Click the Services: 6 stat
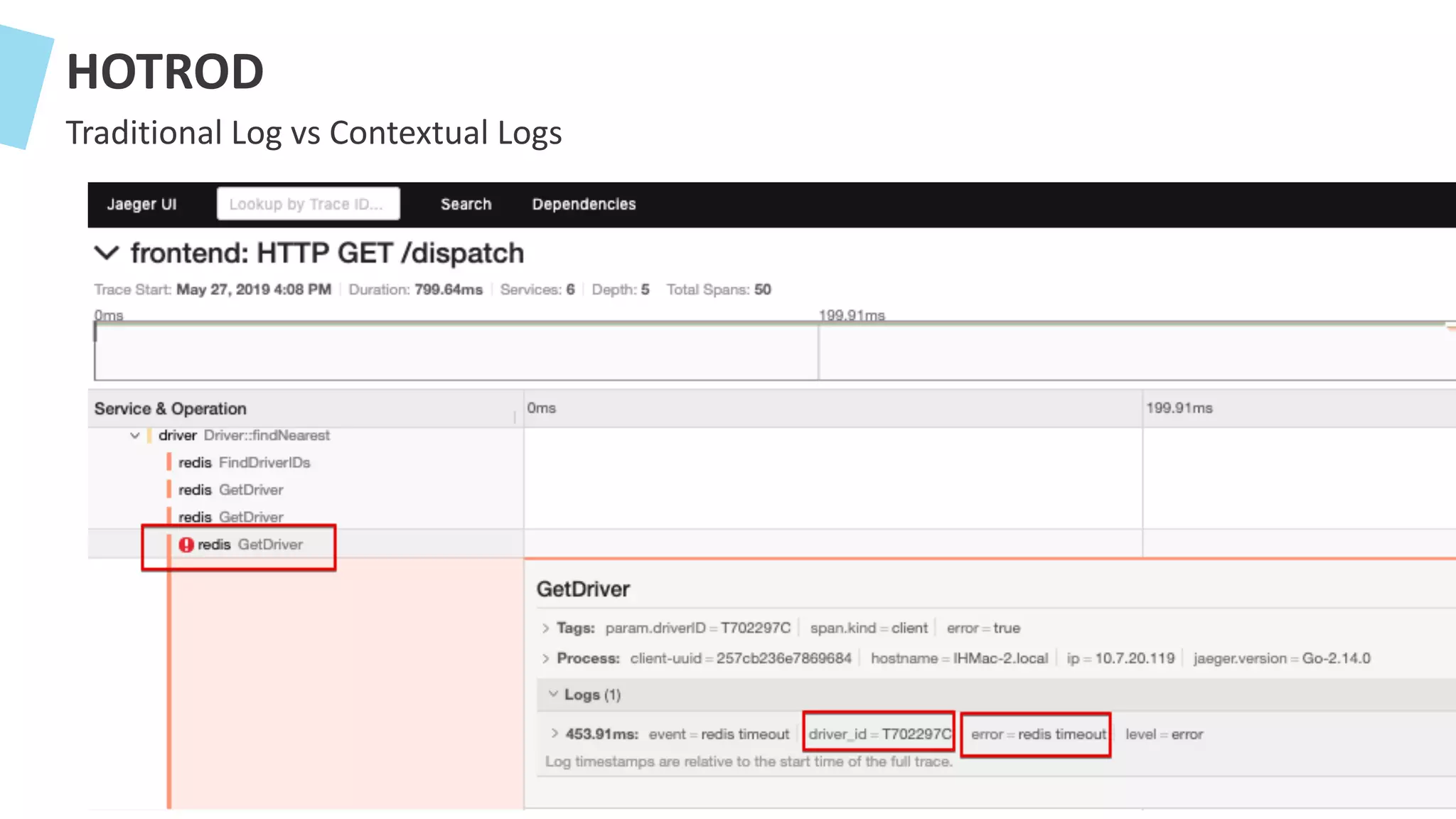 click(x=537, y=290)
